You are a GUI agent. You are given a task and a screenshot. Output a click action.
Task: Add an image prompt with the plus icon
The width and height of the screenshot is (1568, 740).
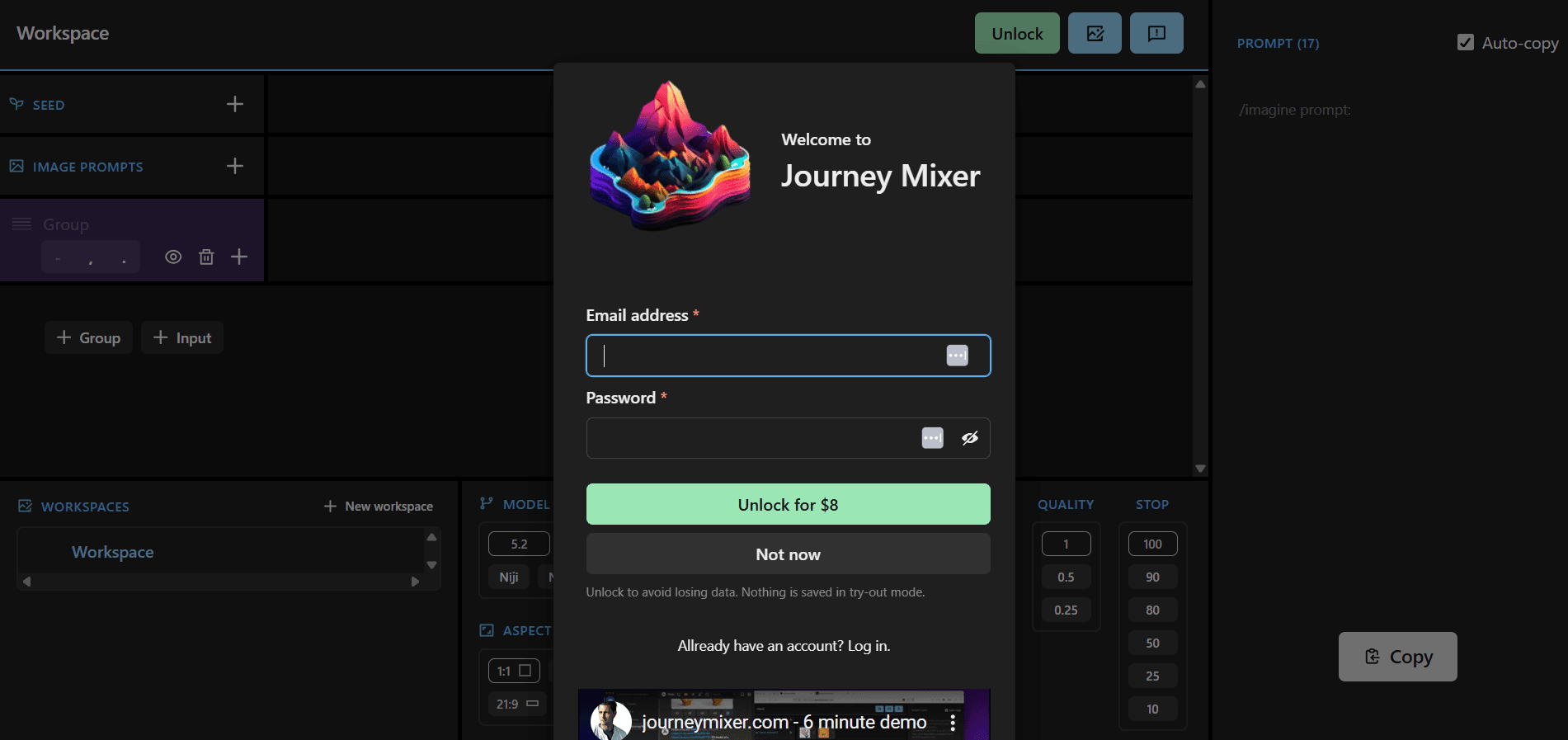(235, 166)
